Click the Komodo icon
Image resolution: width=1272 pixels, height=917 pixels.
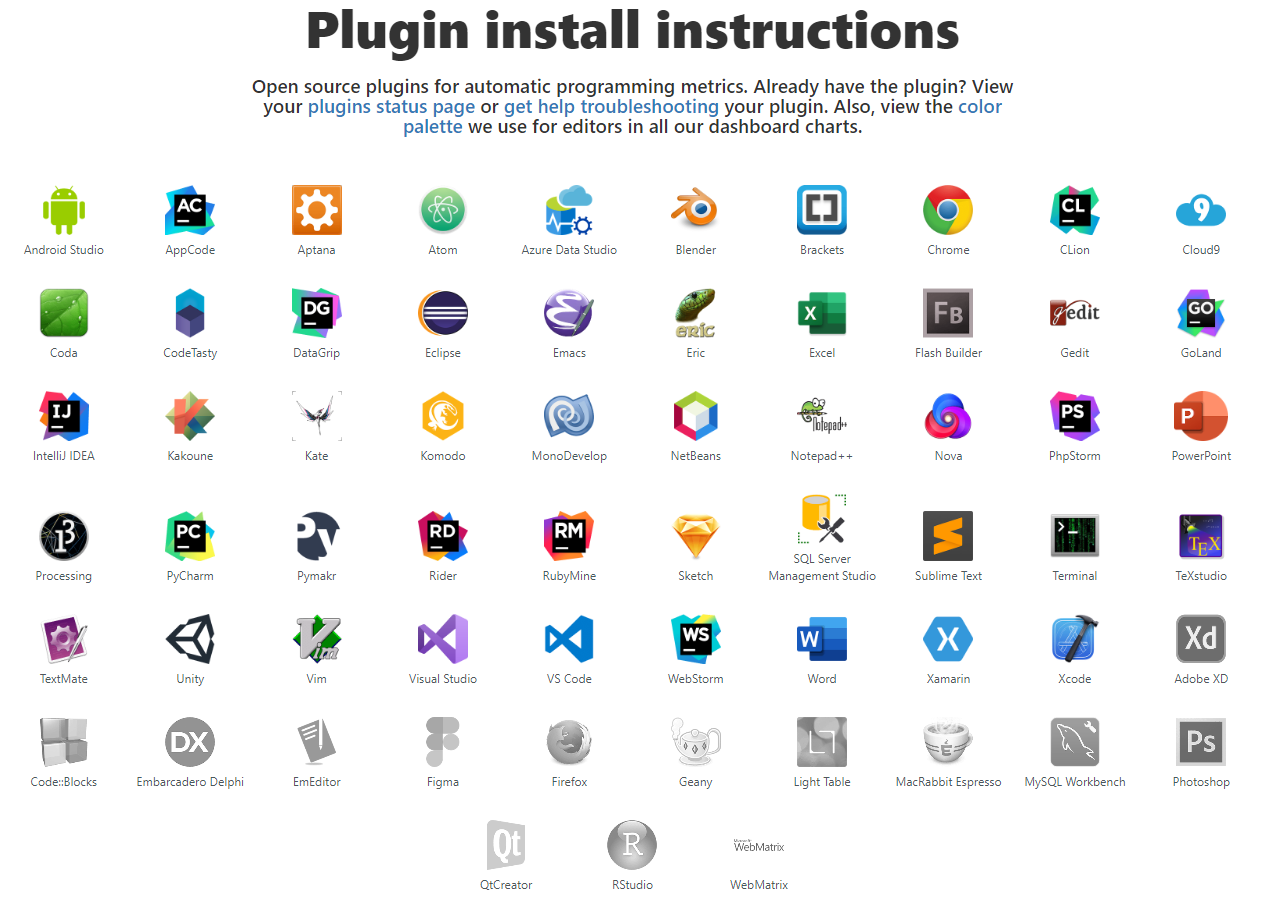[443, 416]
